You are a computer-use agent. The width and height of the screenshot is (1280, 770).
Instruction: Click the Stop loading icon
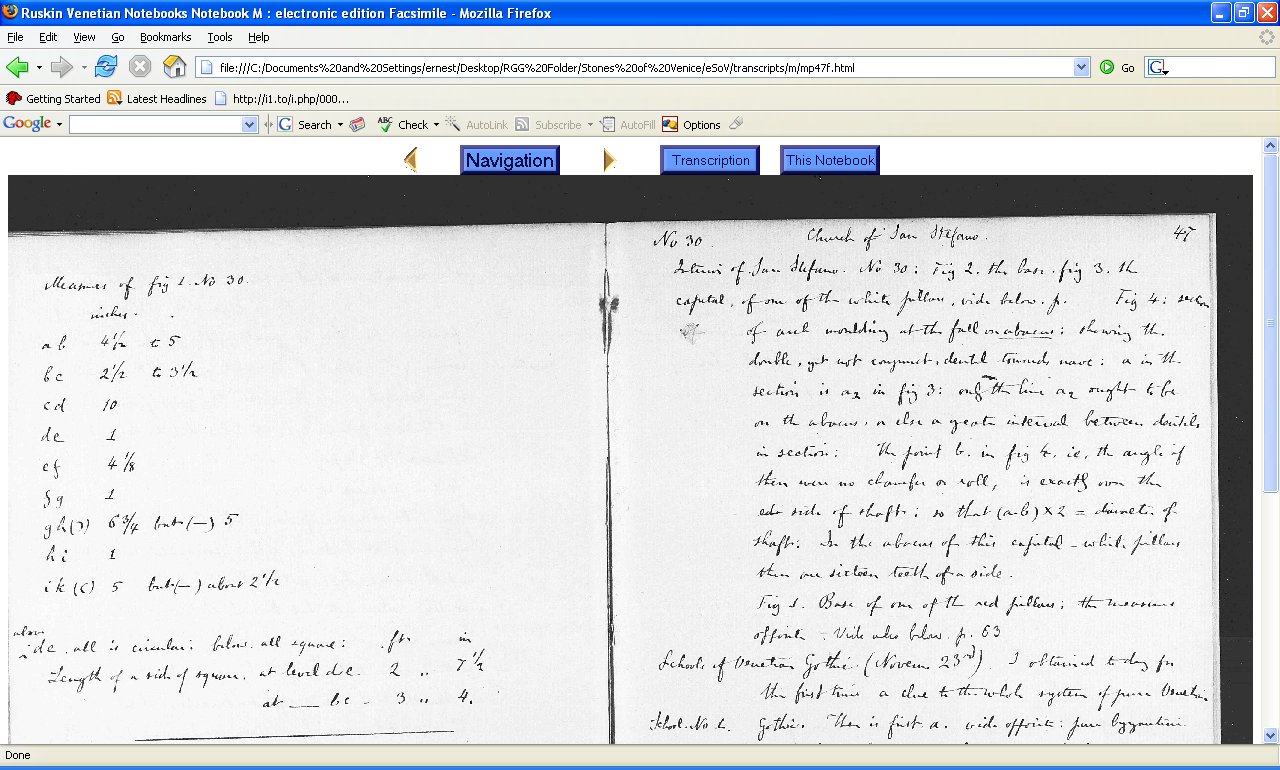[x=140, y=67]
